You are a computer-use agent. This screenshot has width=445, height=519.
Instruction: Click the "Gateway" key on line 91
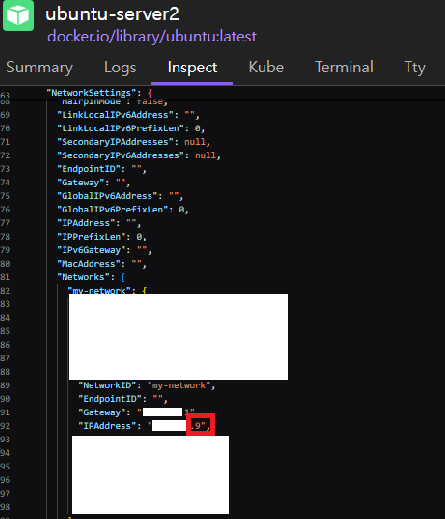102,413
